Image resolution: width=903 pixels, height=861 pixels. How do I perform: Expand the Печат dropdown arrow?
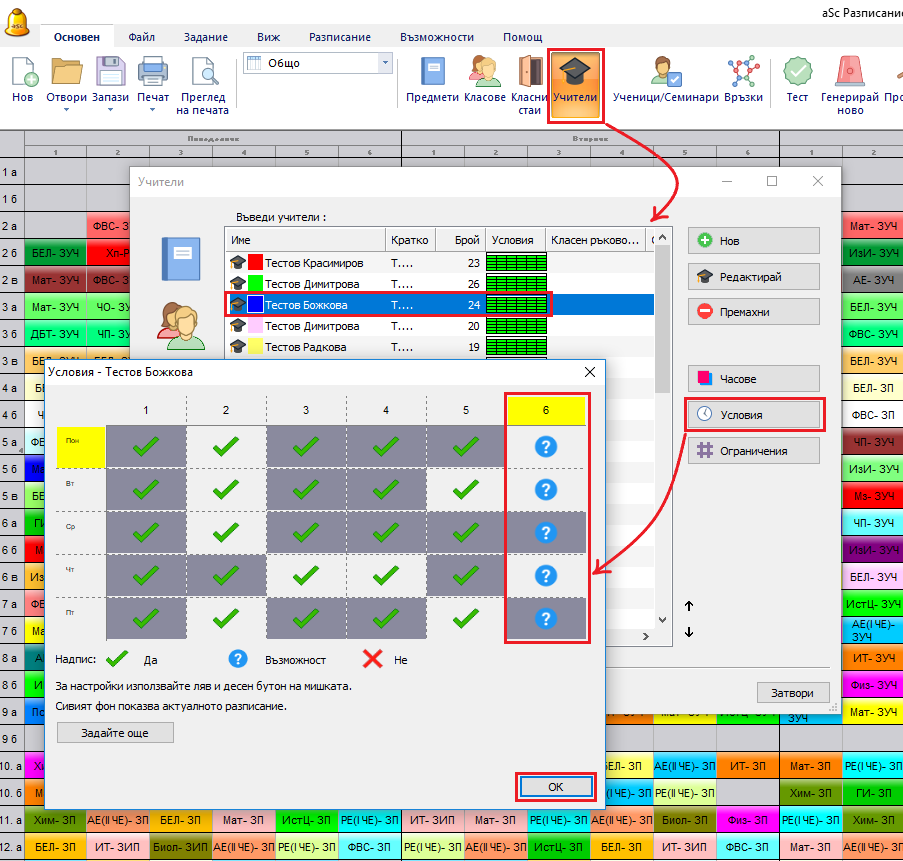pyautogui.click(x=152, y=110)
